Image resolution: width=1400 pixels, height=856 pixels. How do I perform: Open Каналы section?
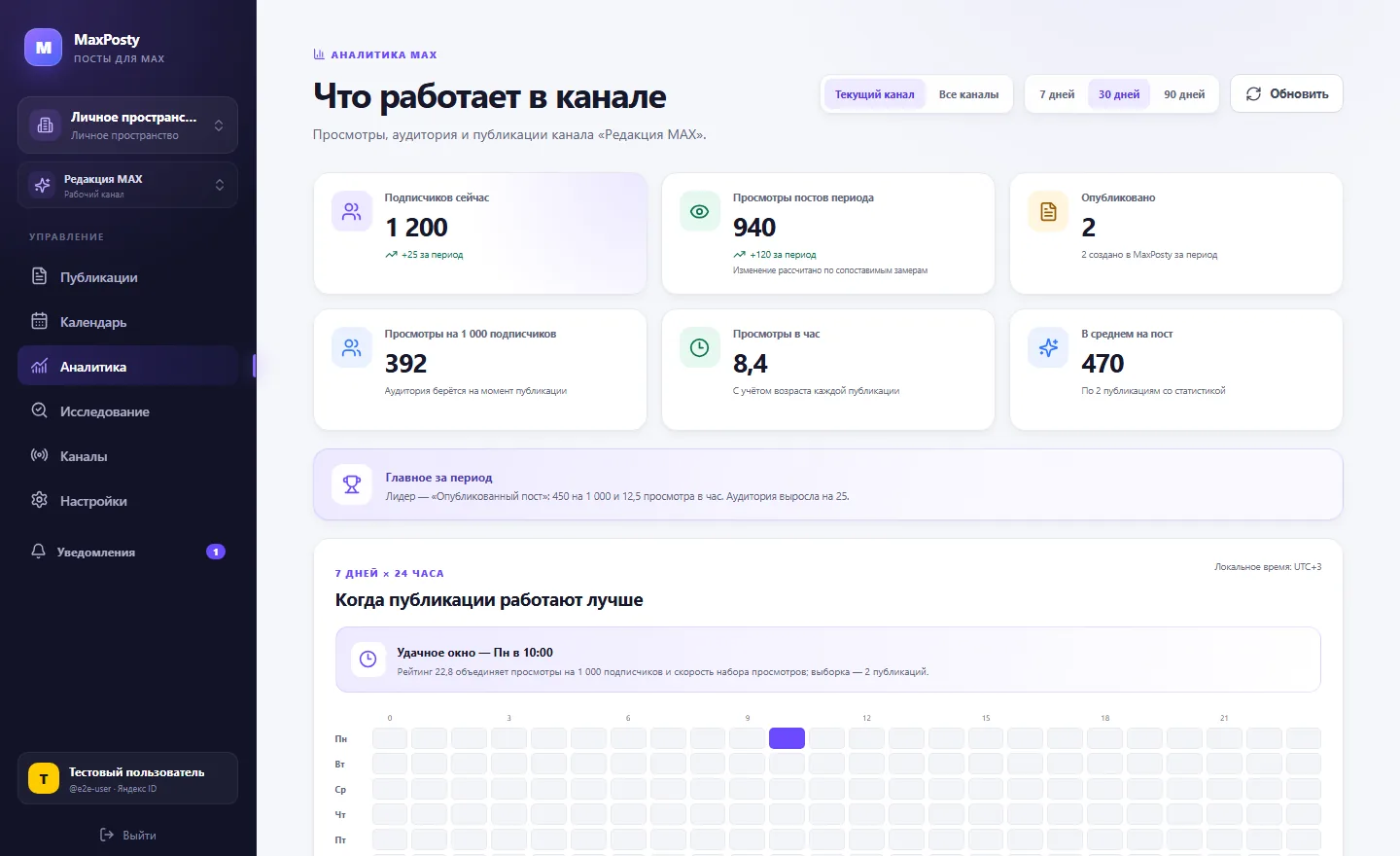tap(127, 456)
